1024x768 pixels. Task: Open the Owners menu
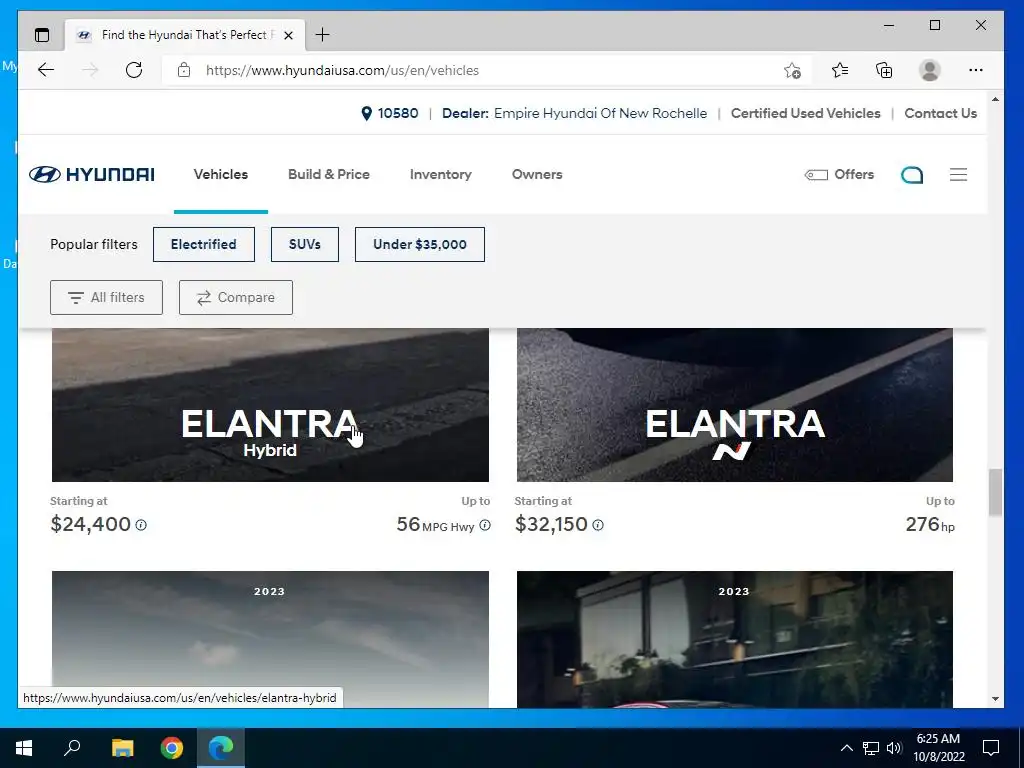(x=537, y=174)
